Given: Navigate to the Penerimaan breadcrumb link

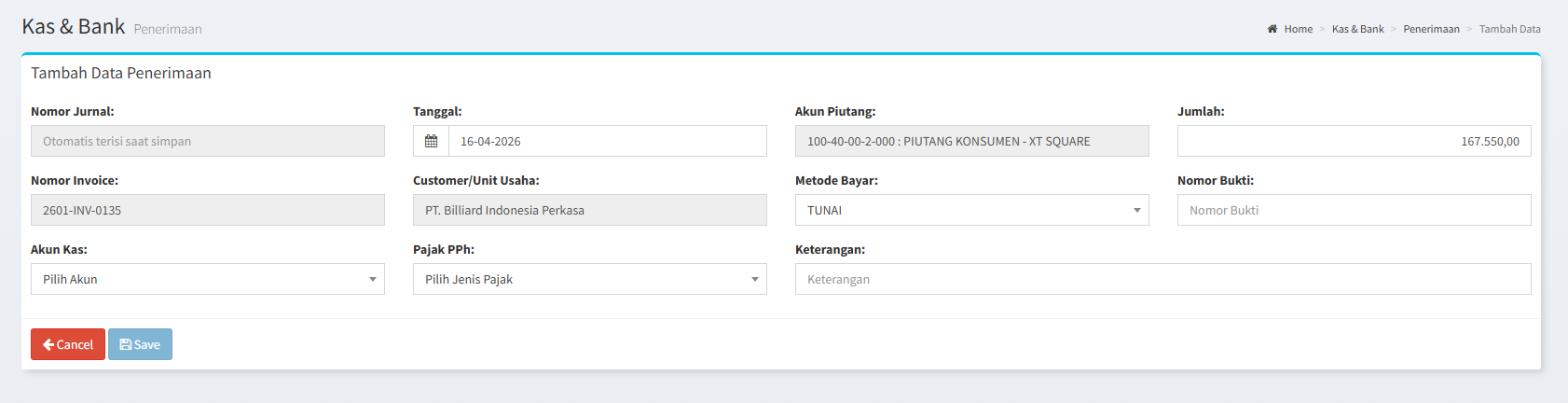Looking at the screenshot, I should click(1431, 29).
